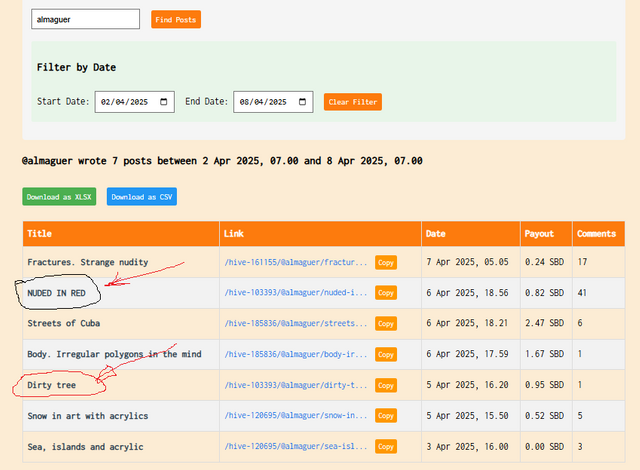The width and height of the screenshot is (640, 470).
Task: Click payout value 0.95 SBD
Action: click(544, 385)
